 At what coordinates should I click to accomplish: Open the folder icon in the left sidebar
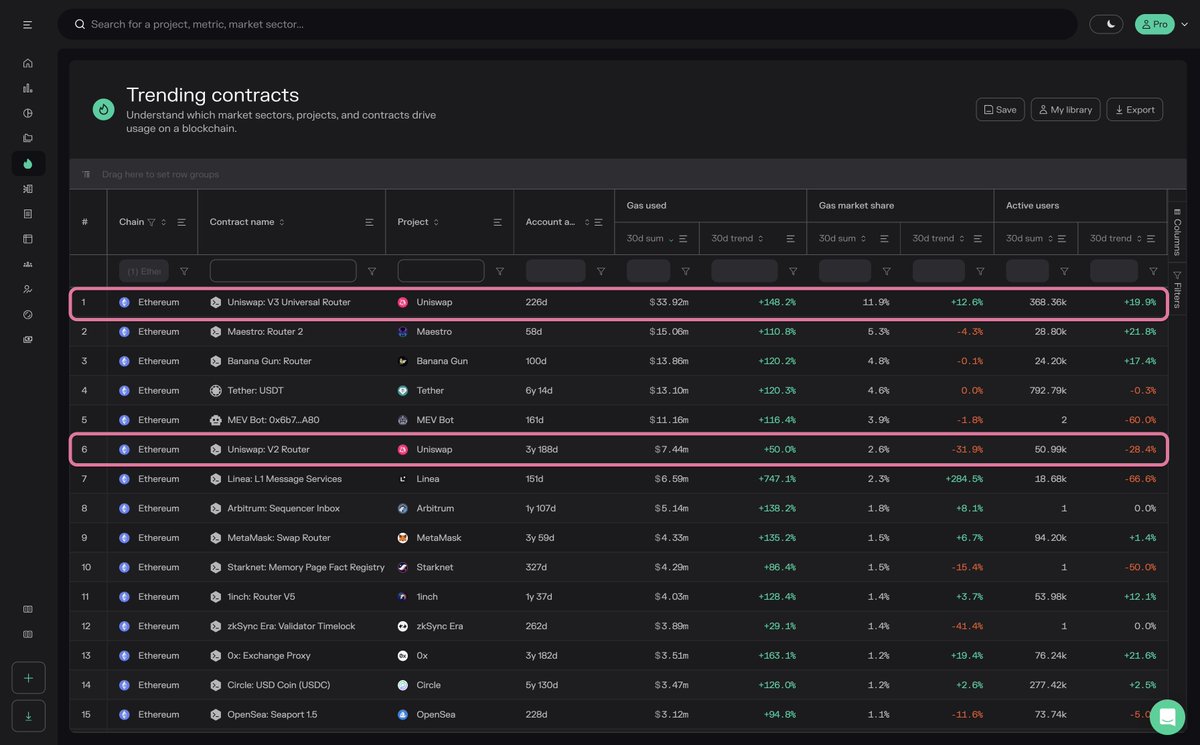point(28,137)
